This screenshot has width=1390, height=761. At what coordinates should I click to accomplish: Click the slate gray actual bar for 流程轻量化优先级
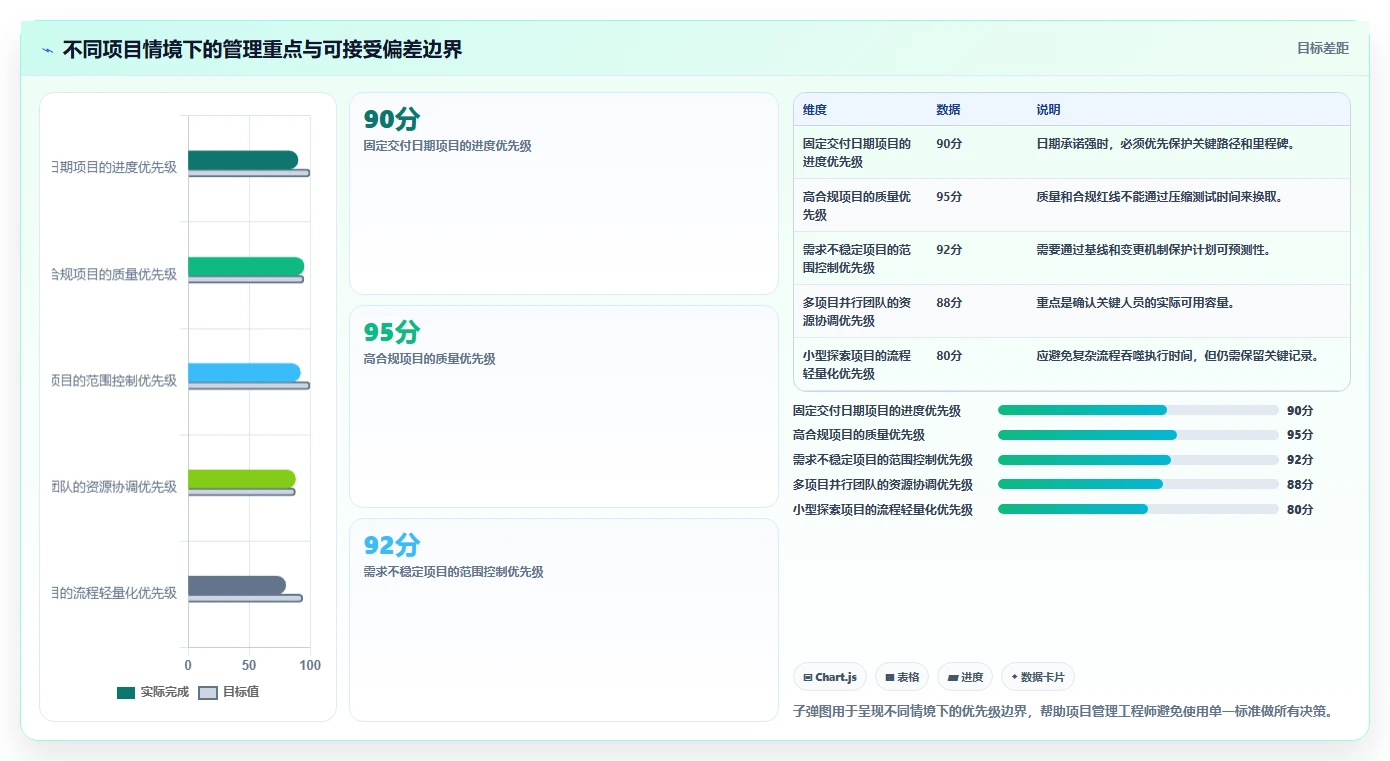click(x=237, y=585)
